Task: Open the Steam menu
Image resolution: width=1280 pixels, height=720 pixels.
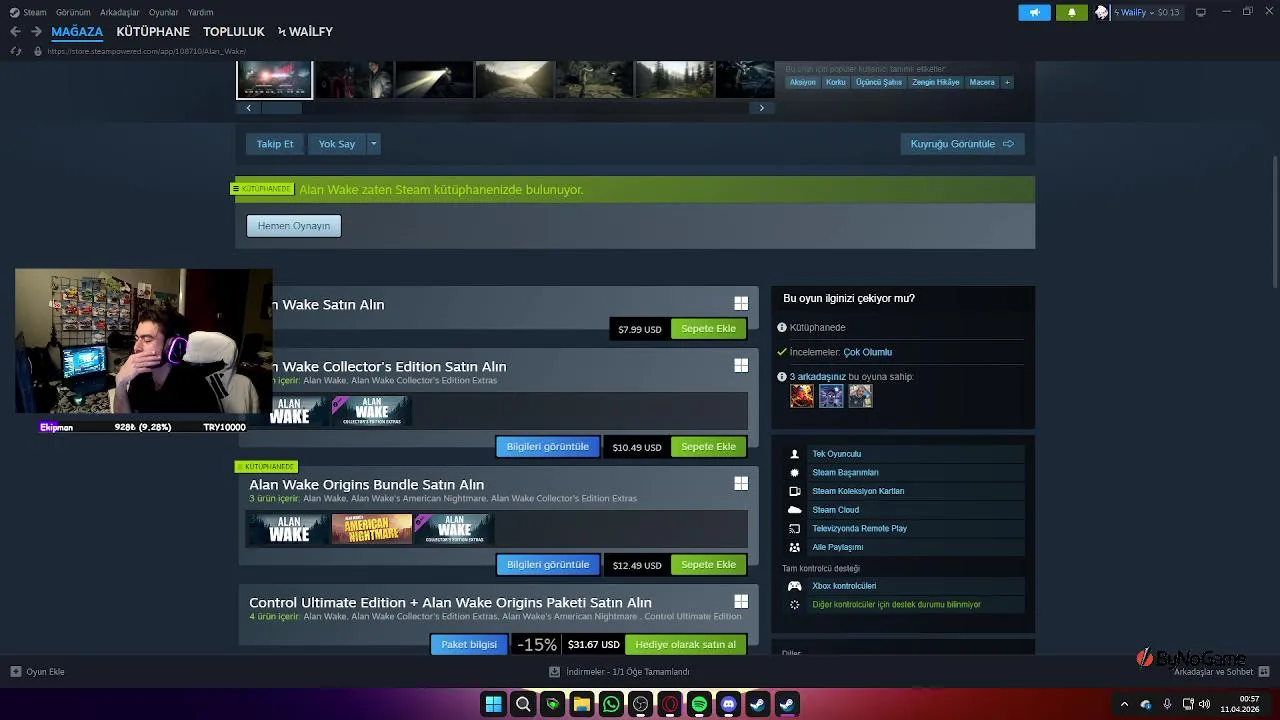Action: click(35, 12)
